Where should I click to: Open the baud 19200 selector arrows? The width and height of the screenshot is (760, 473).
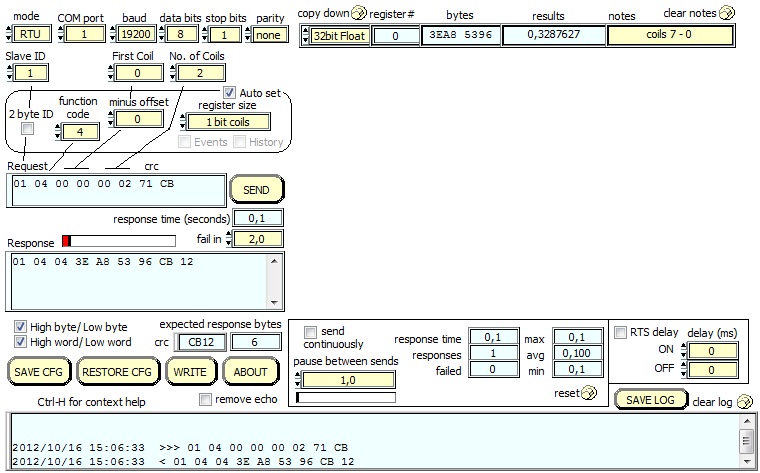point(113,34)
